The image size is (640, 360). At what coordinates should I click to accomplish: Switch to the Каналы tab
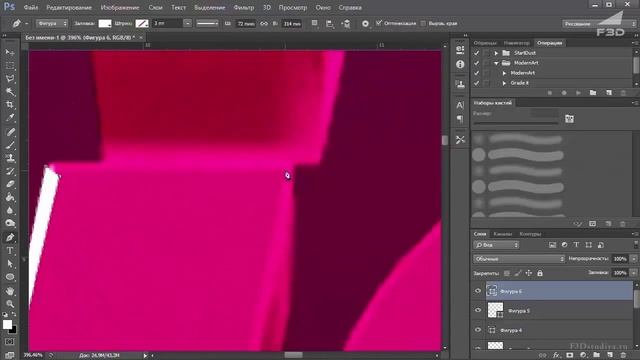pos(502,234)
